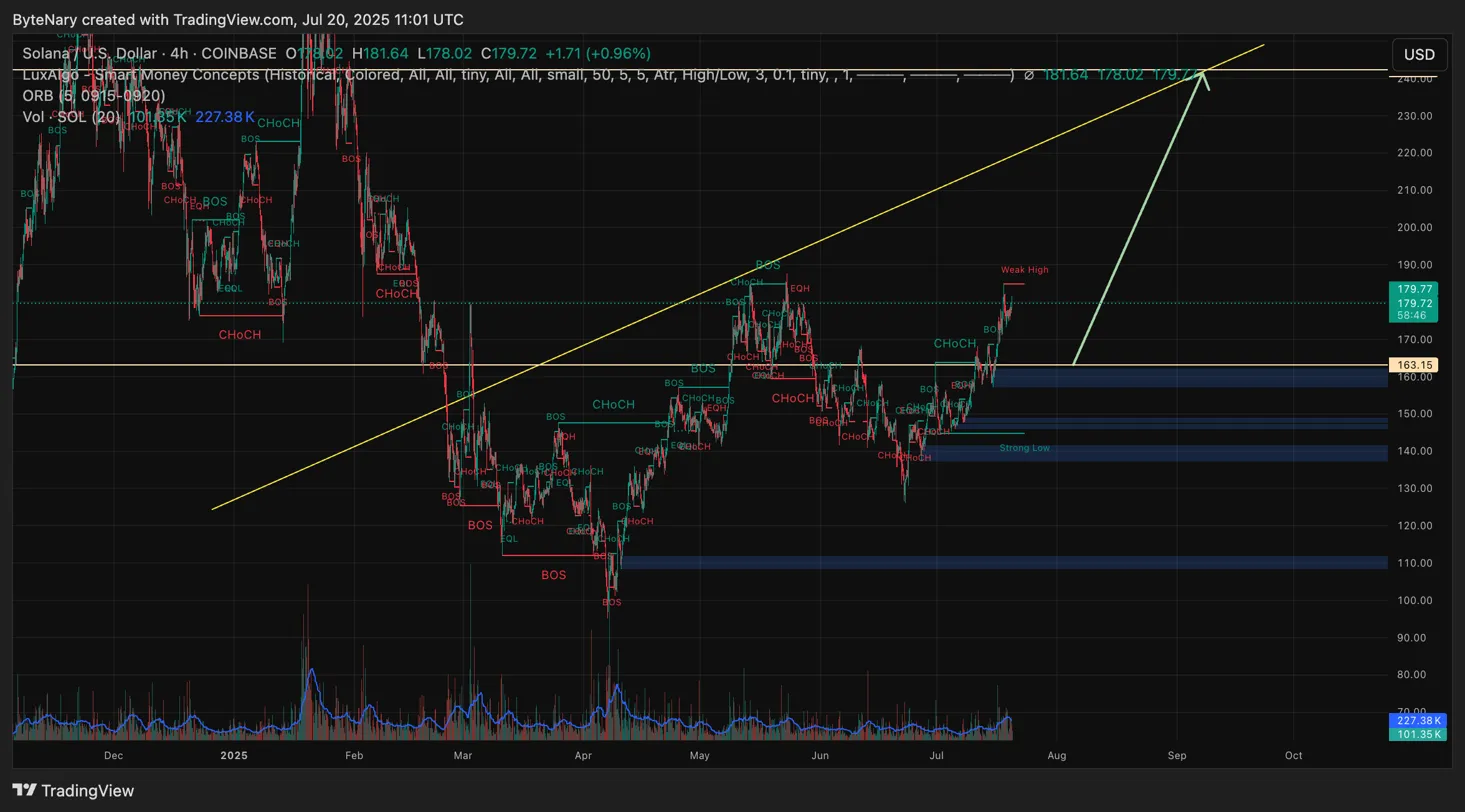Image resolution: width=1465 pixels, height=812 pixels.
Task: Select the Vol SOL volume indicator legend
Action: 70,117
